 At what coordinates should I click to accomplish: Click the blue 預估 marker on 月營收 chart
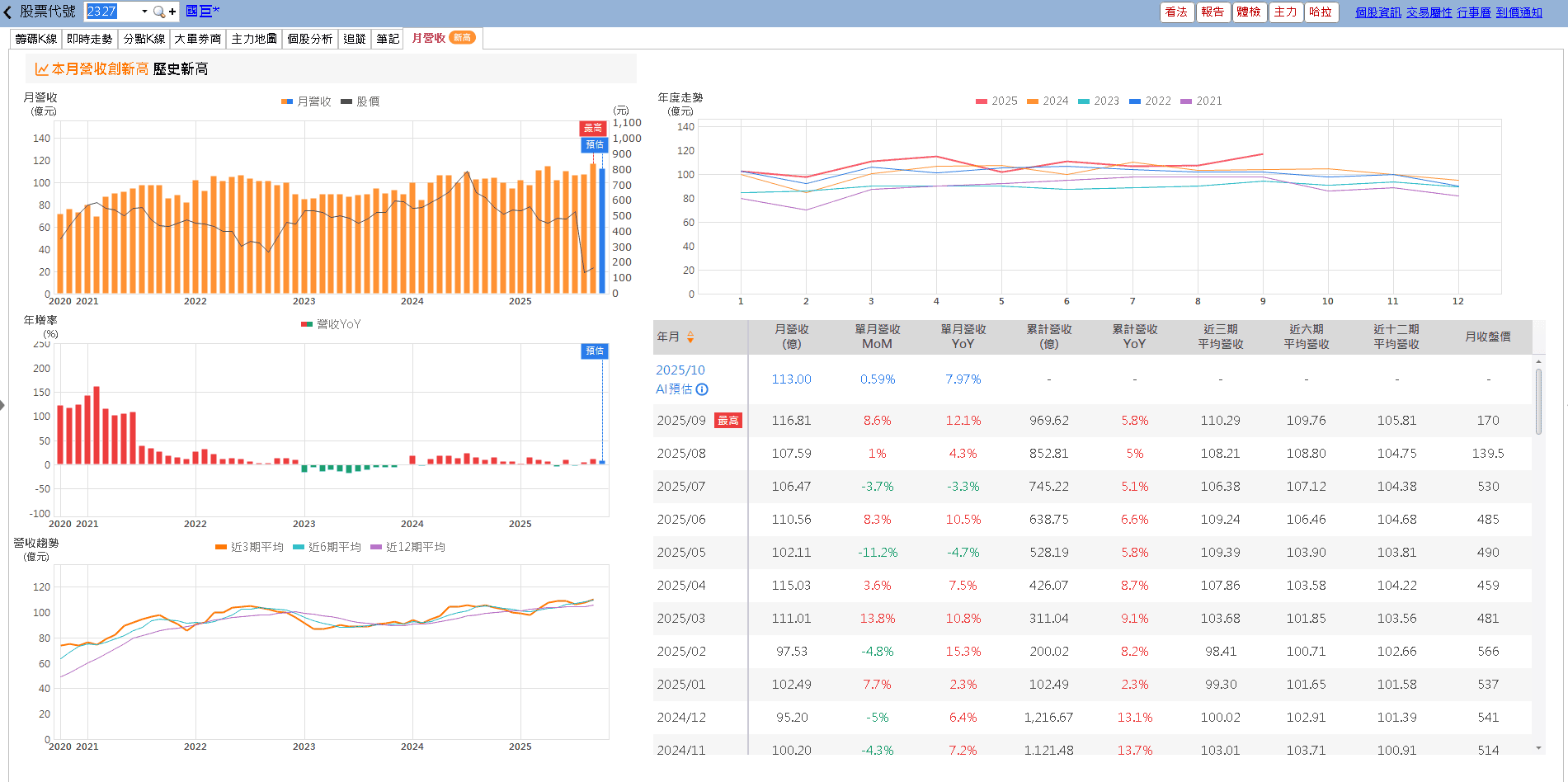[594, 144]
